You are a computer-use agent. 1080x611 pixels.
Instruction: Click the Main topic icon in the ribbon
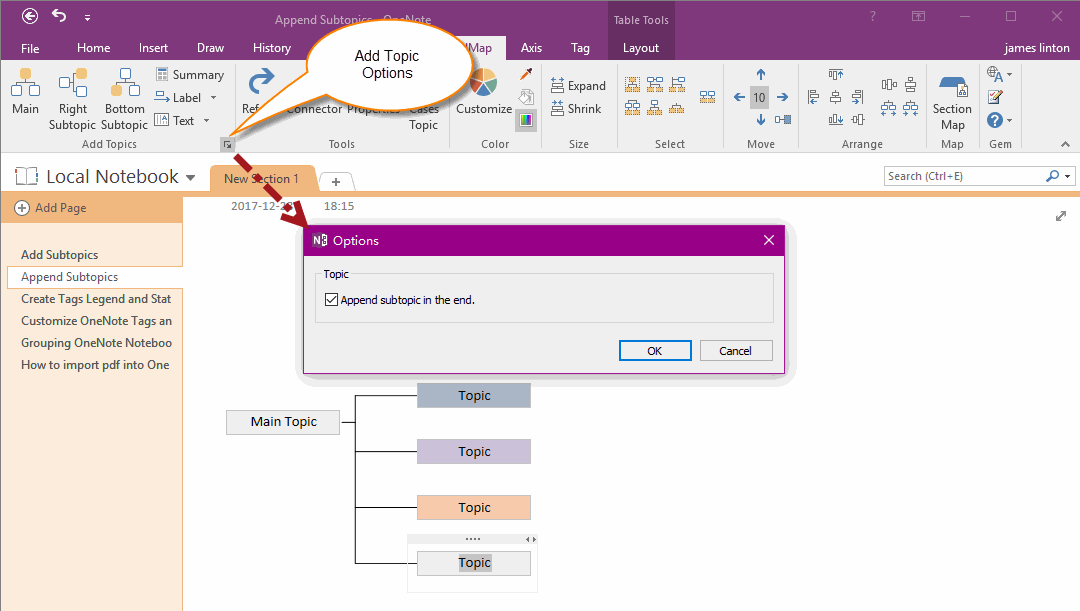click(25, 83)
